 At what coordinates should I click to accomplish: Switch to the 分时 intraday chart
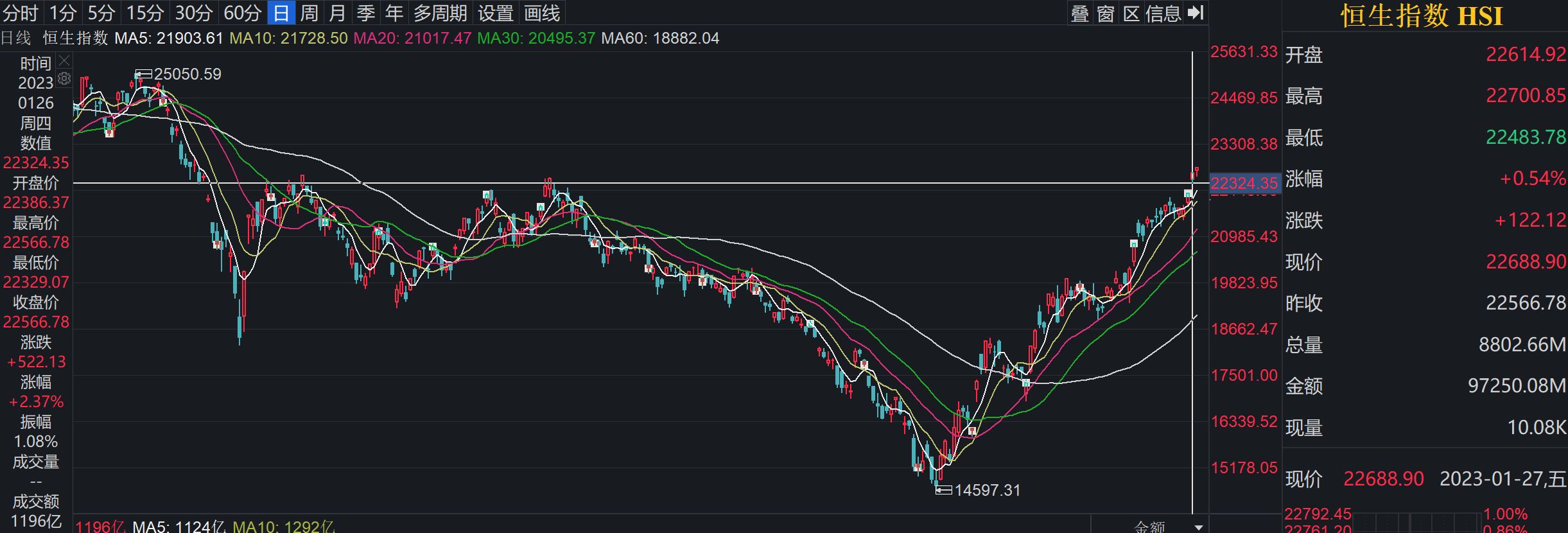click(x=21, y=13)
